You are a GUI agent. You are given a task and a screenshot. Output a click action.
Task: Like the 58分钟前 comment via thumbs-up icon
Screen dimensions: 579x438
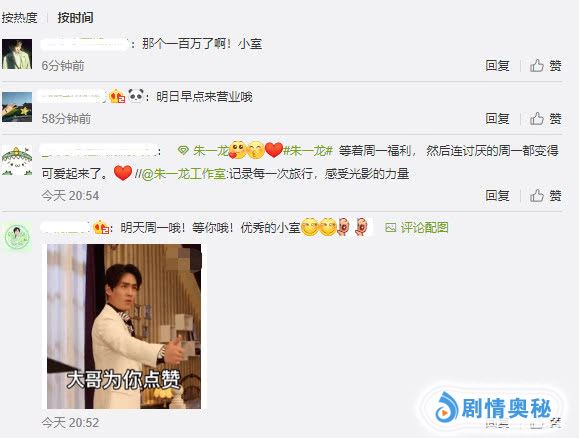coord(537,119)
